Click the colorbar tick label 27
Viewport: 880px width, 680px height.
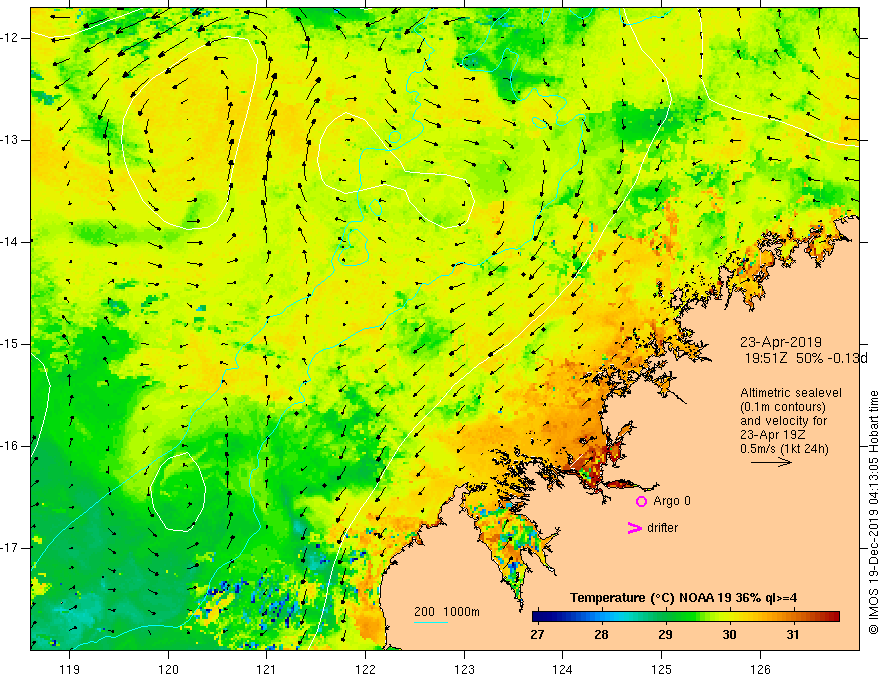[537, 635]
